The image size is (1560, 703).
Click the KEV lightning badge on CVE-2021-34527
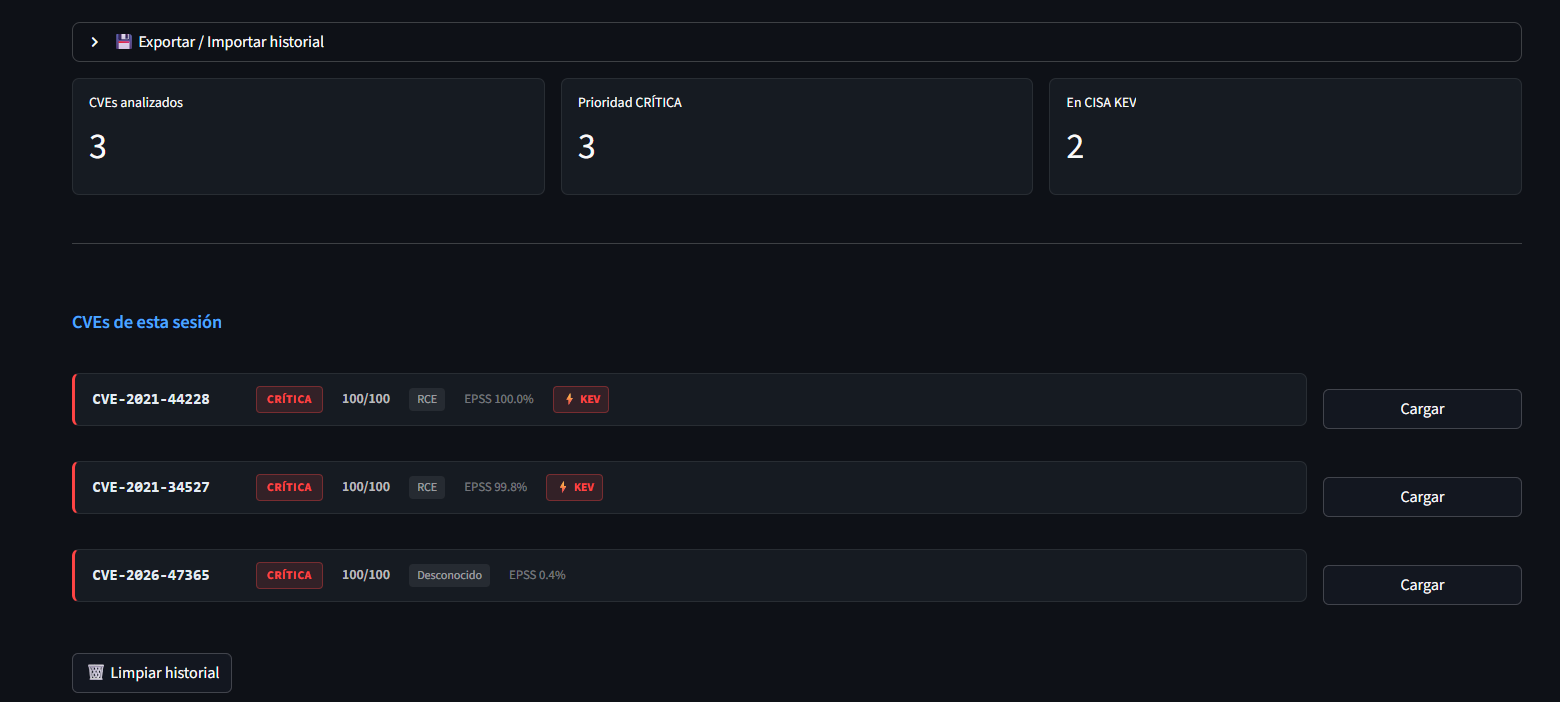click(x=574, y=487)
